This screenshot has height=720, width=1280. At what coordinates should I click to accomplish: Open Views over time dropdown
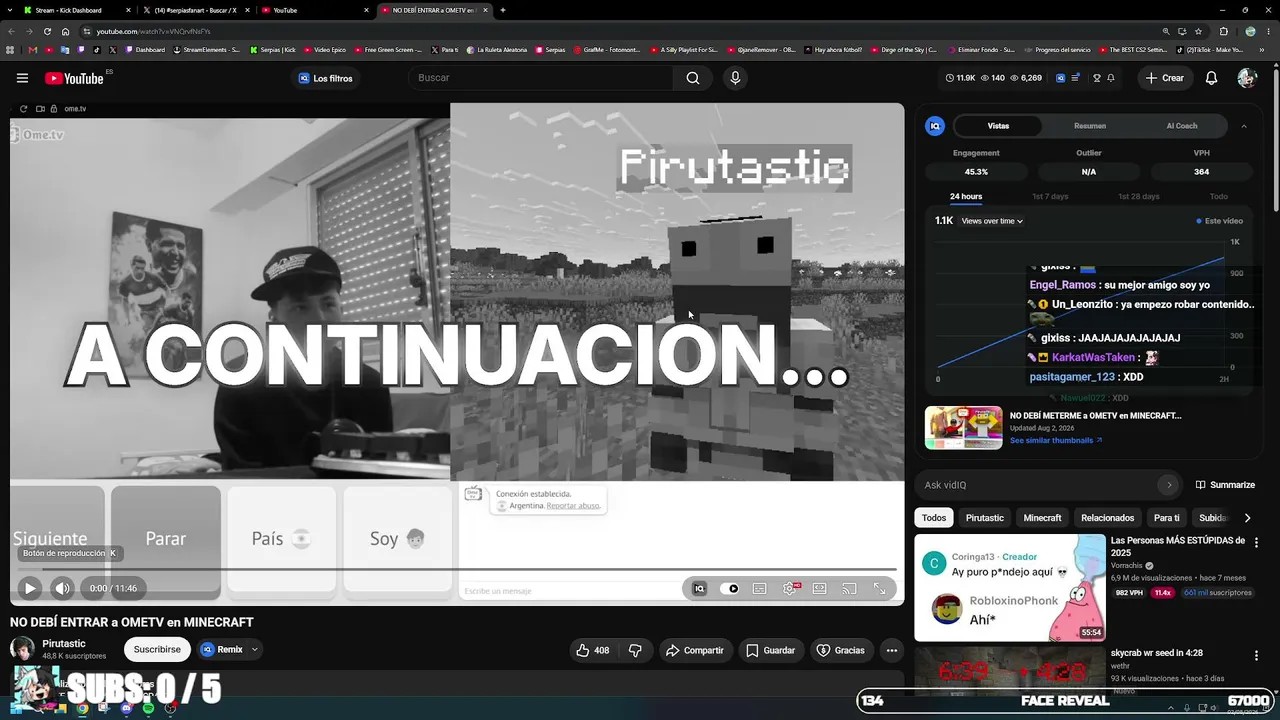tap(992, 221)
